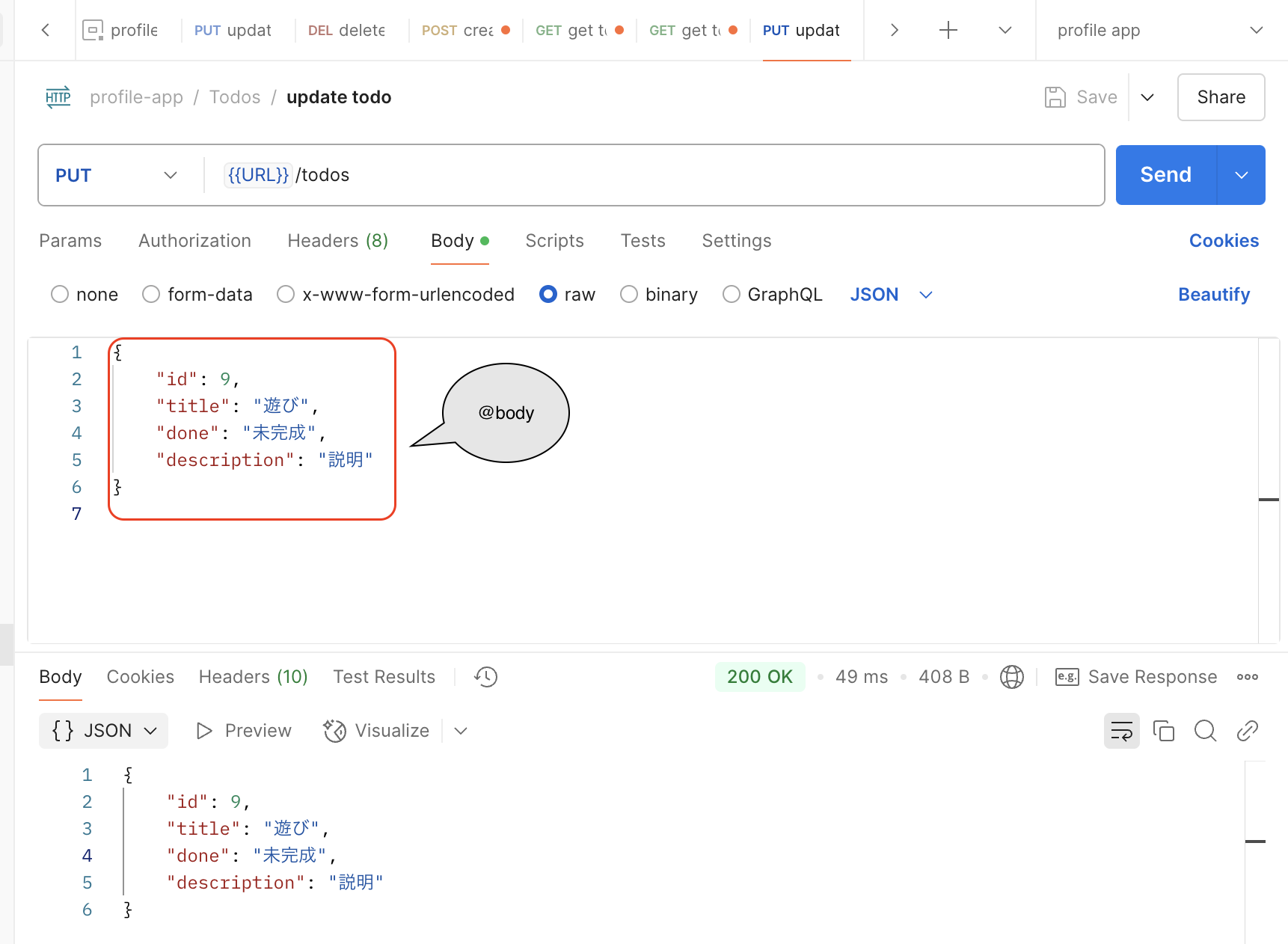This screenshot has height=944, width=1288.
Task: Change the raw body JSON language dropdown
Action: click(x=891, y=295)
